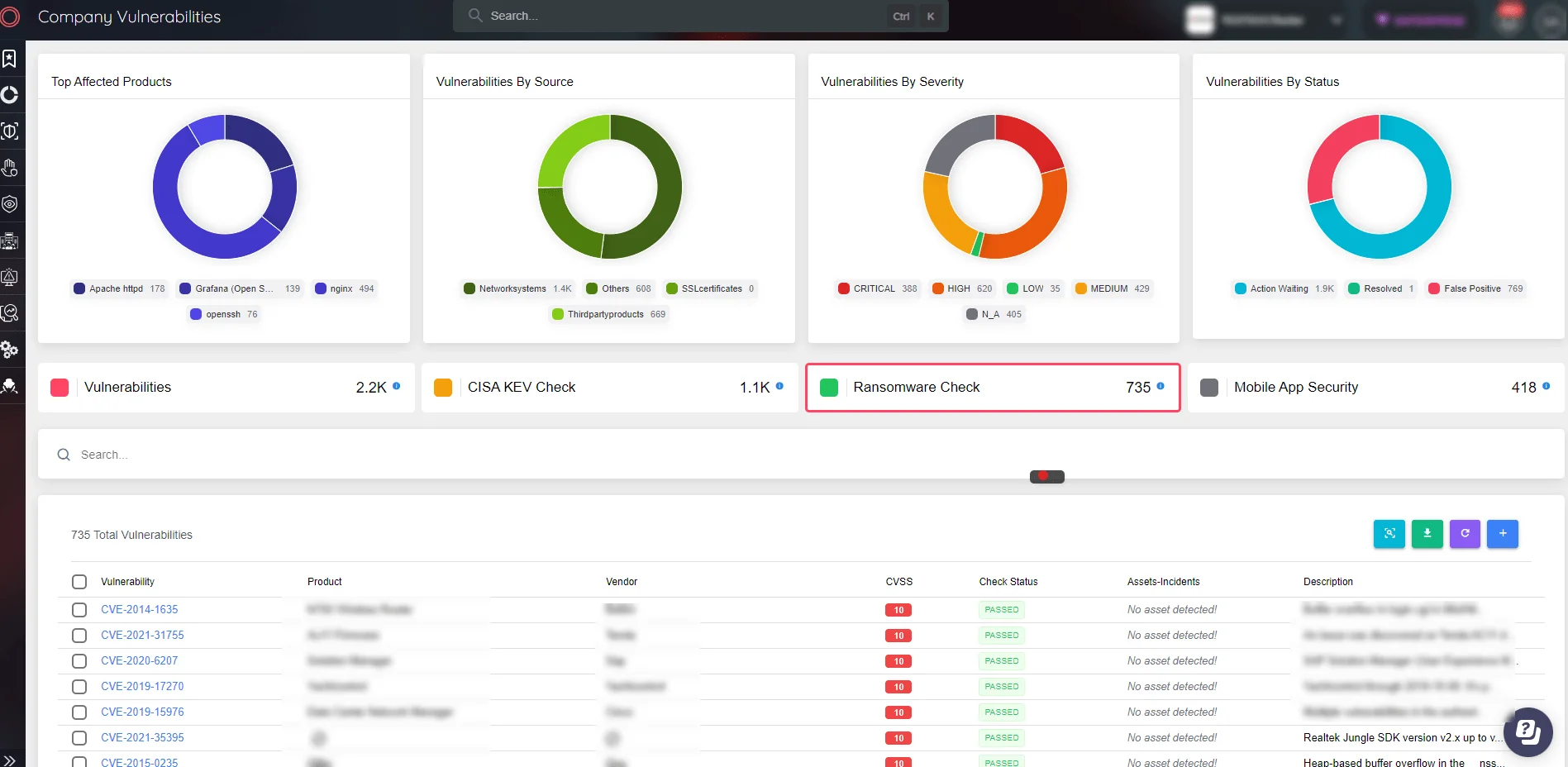Check the box for CVE-2019-17270
This screenshot has height=767, width=1568.
coord(79,687)
